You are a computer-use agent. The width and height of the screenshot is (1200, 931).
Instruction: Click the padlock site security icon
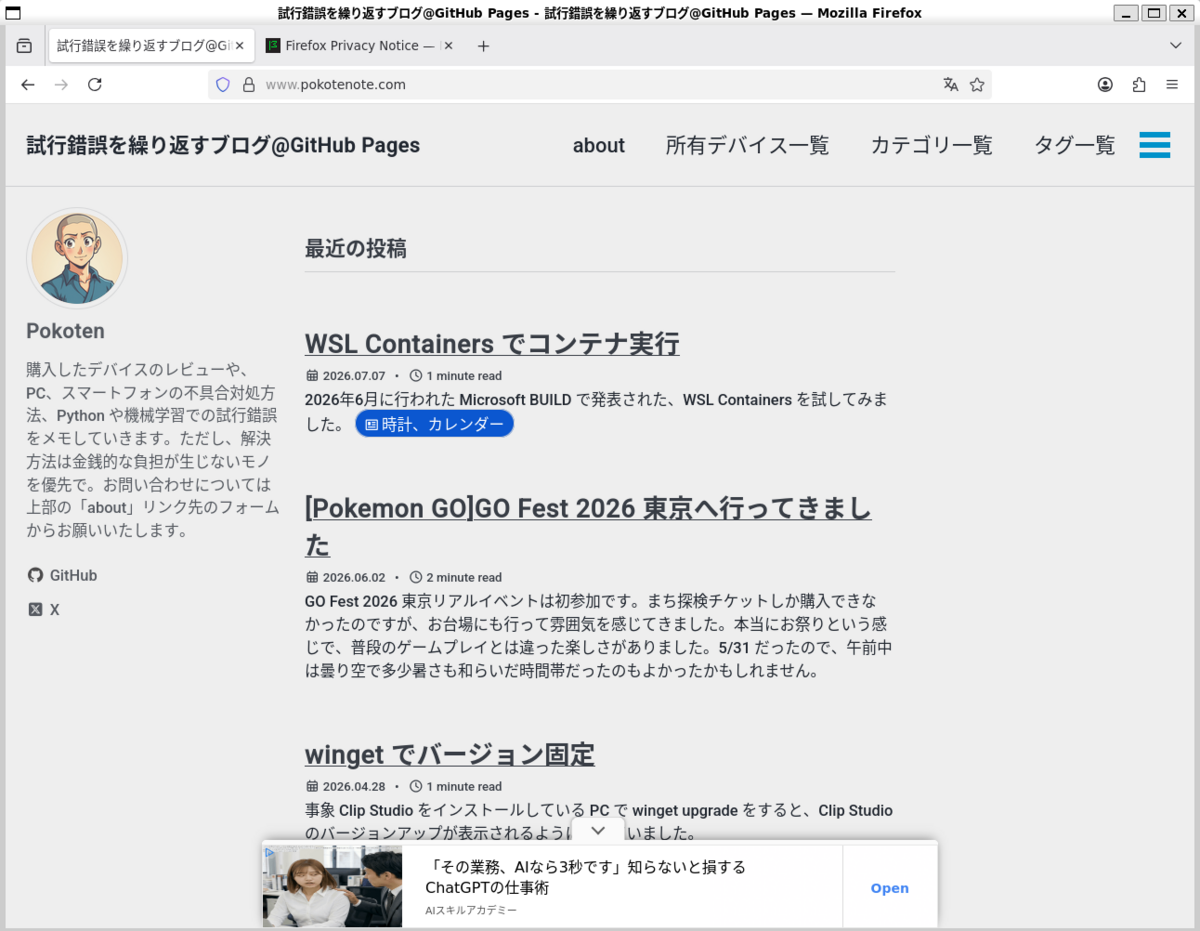pos(249,85)
